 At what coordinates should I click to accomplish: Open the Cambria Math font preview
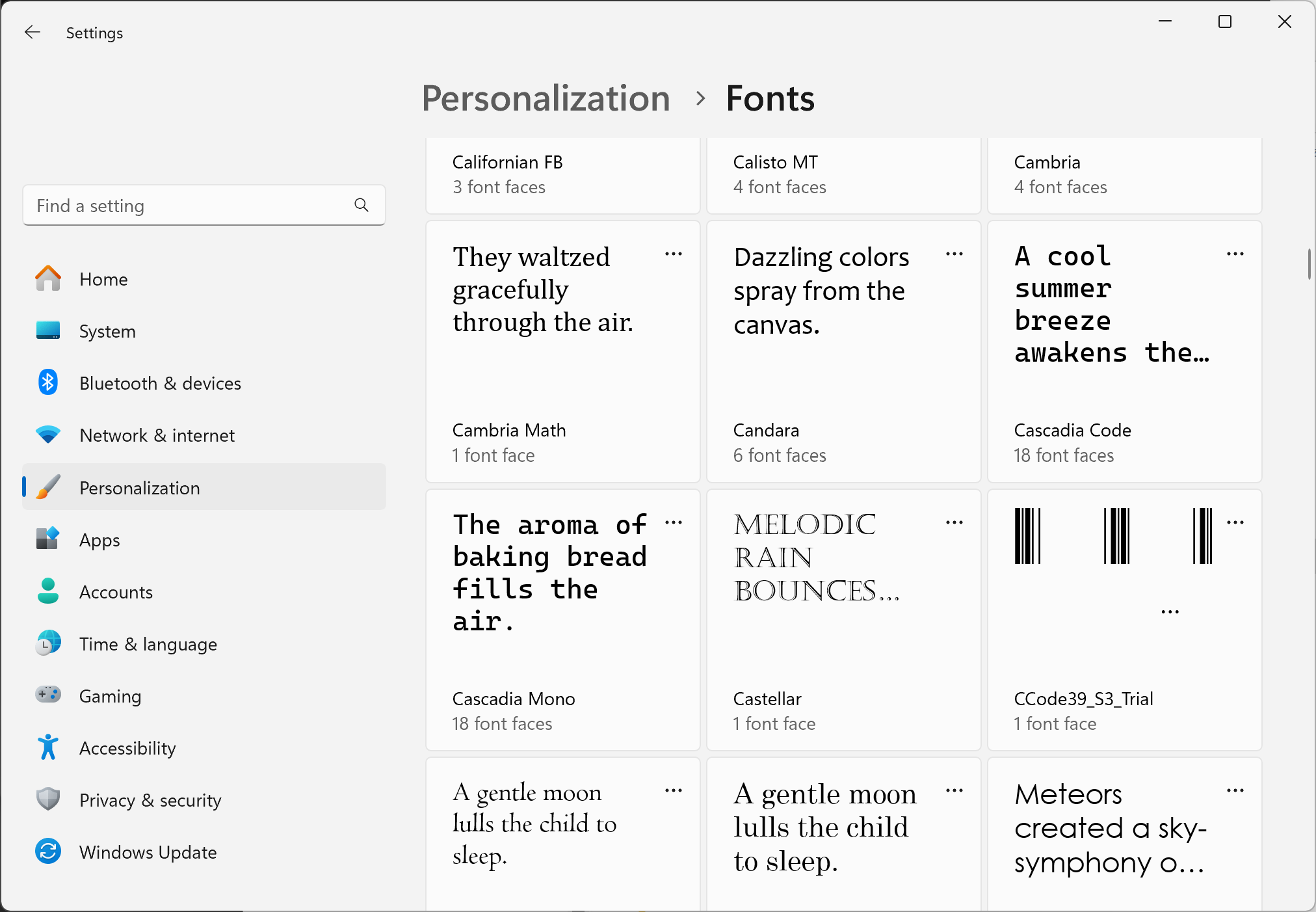coord(563,351)
